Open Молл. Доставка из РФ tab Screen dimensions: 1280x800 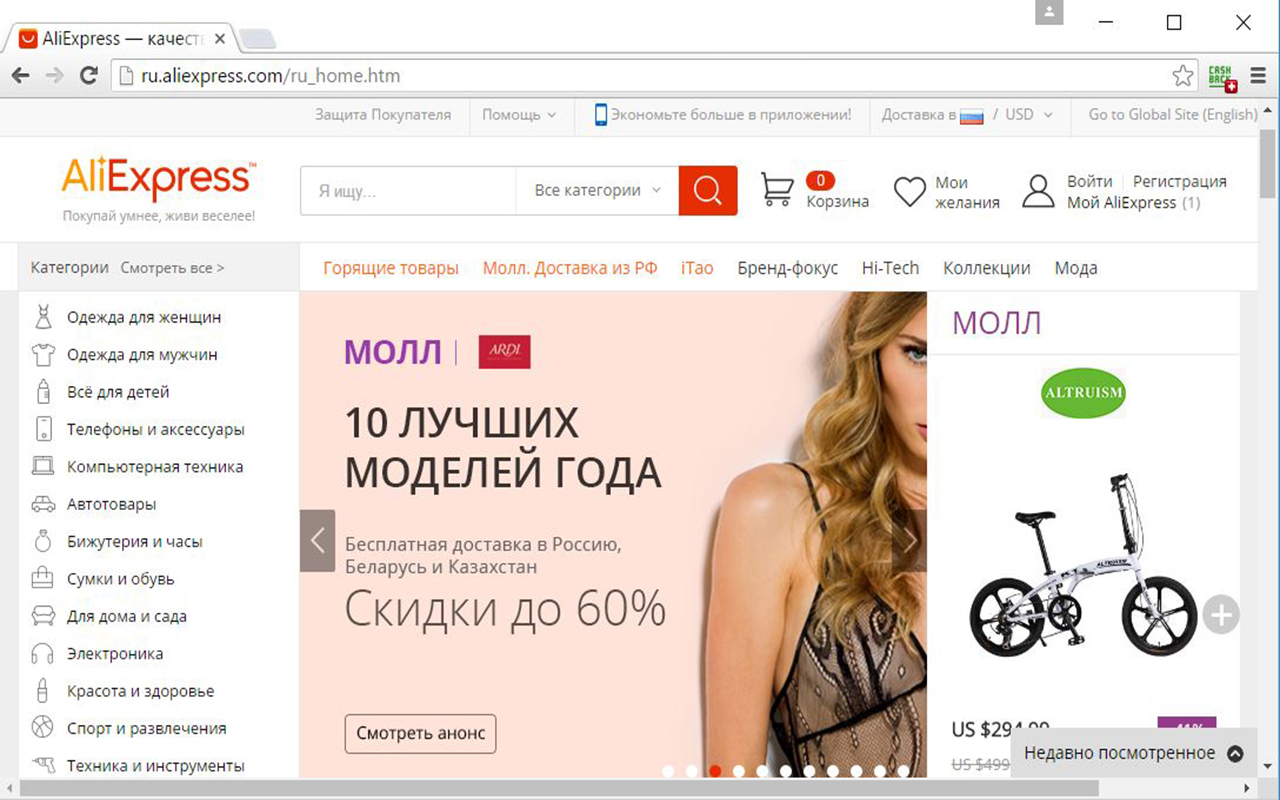[x=570, y=268]
